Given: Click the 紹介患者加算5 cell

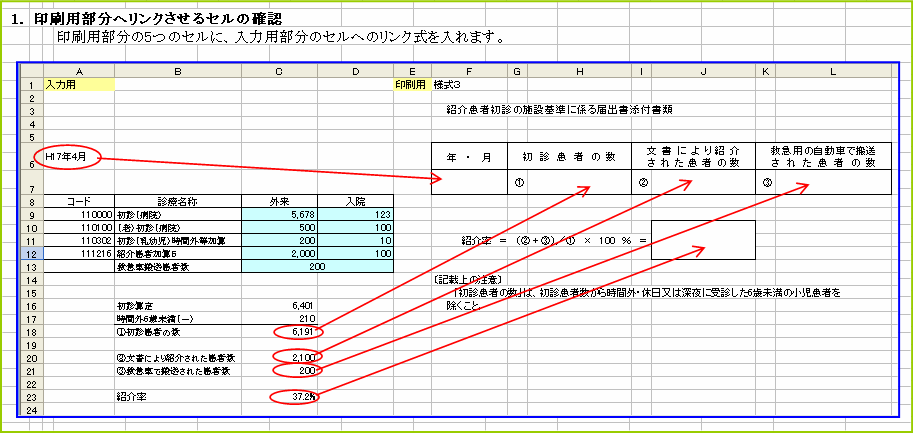Looking at the screenshot, I should click(178, 254).
